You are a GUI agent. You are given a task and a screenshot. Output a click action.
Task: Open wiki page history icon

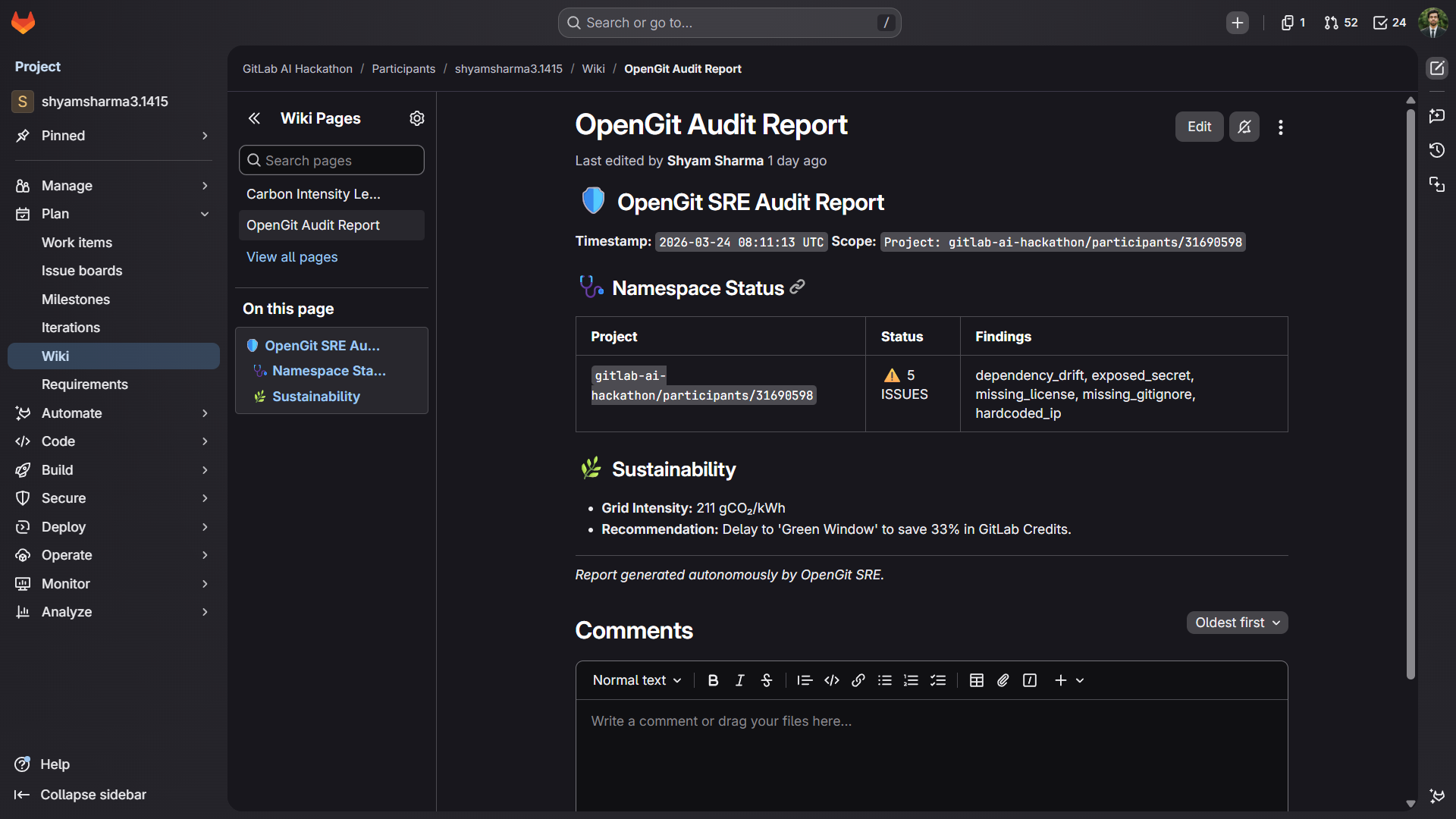[x=1437, y=150]
